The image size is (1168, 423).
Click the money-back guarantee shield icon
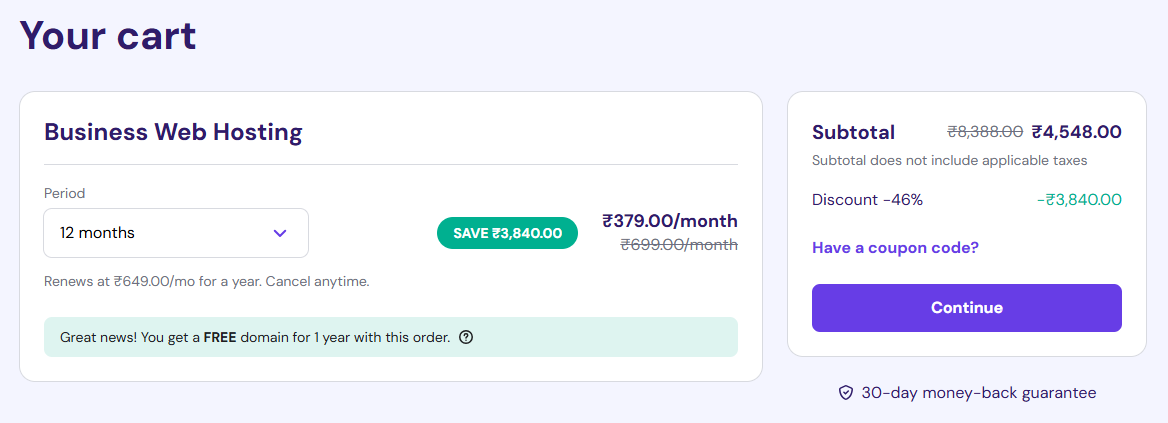(845, 393)
